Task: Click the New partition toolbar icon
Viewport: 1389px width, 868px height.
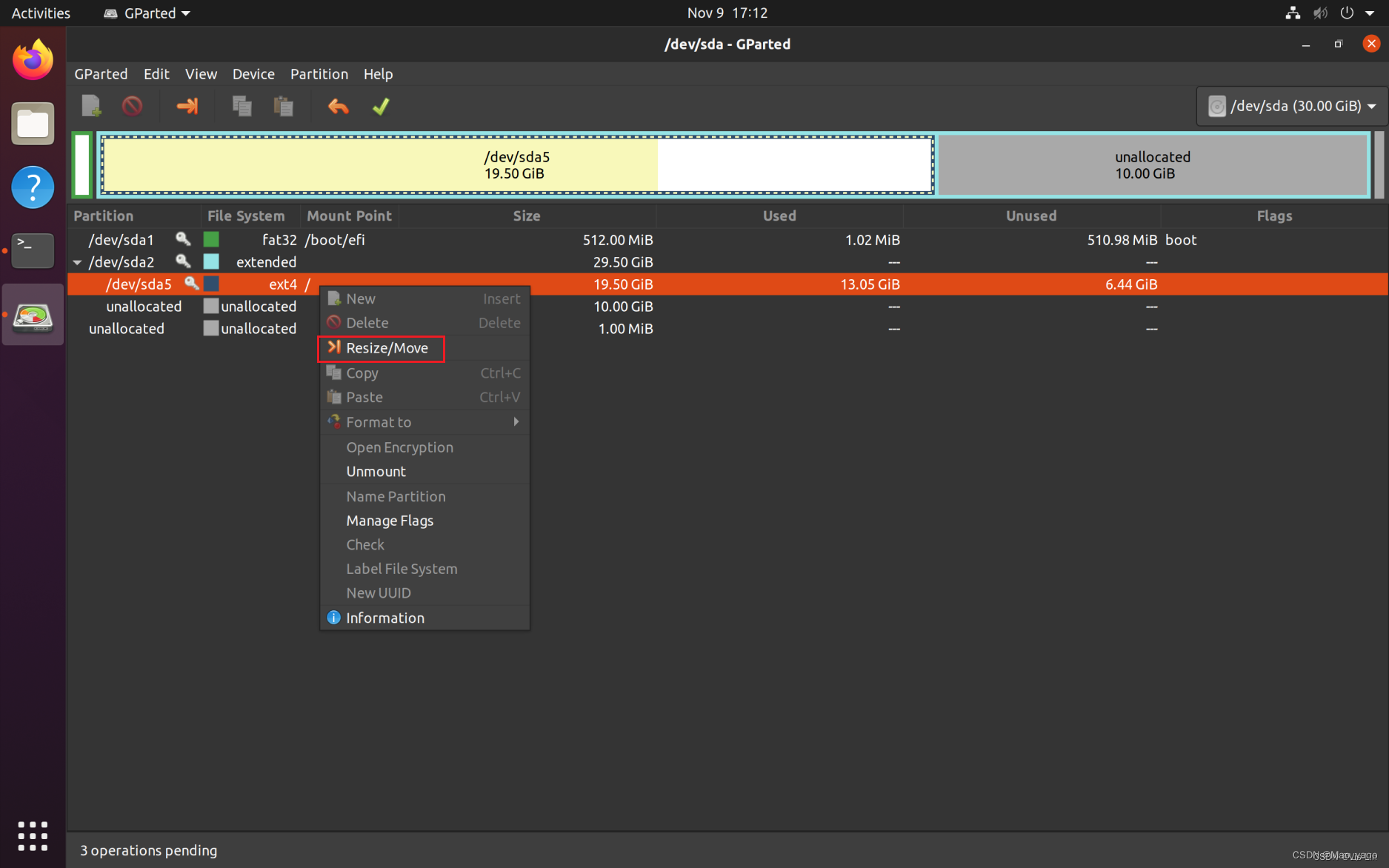Action: [x=91, y=106]
